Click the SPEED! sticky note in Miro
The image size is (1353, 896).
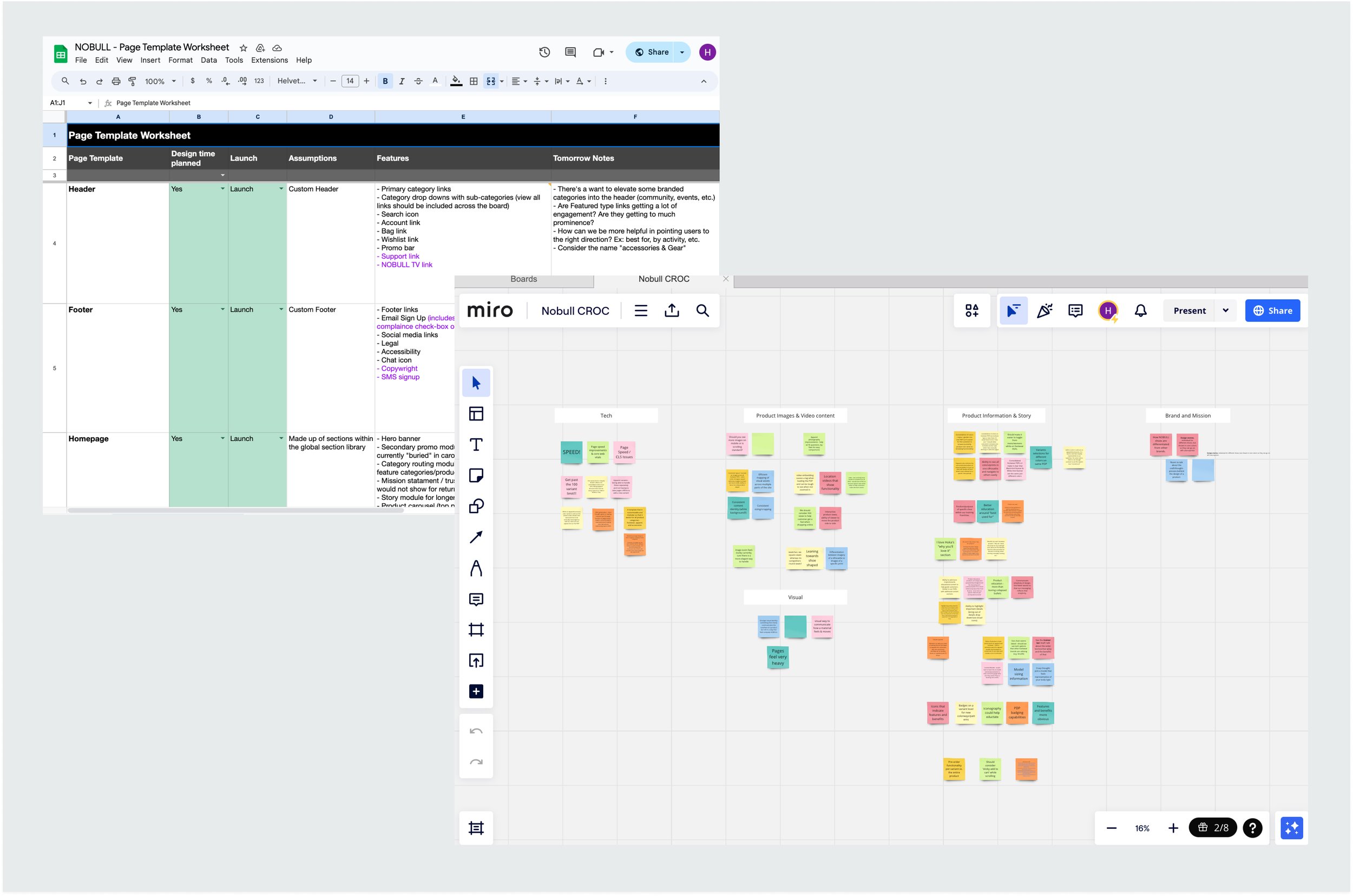coord(571,452)
